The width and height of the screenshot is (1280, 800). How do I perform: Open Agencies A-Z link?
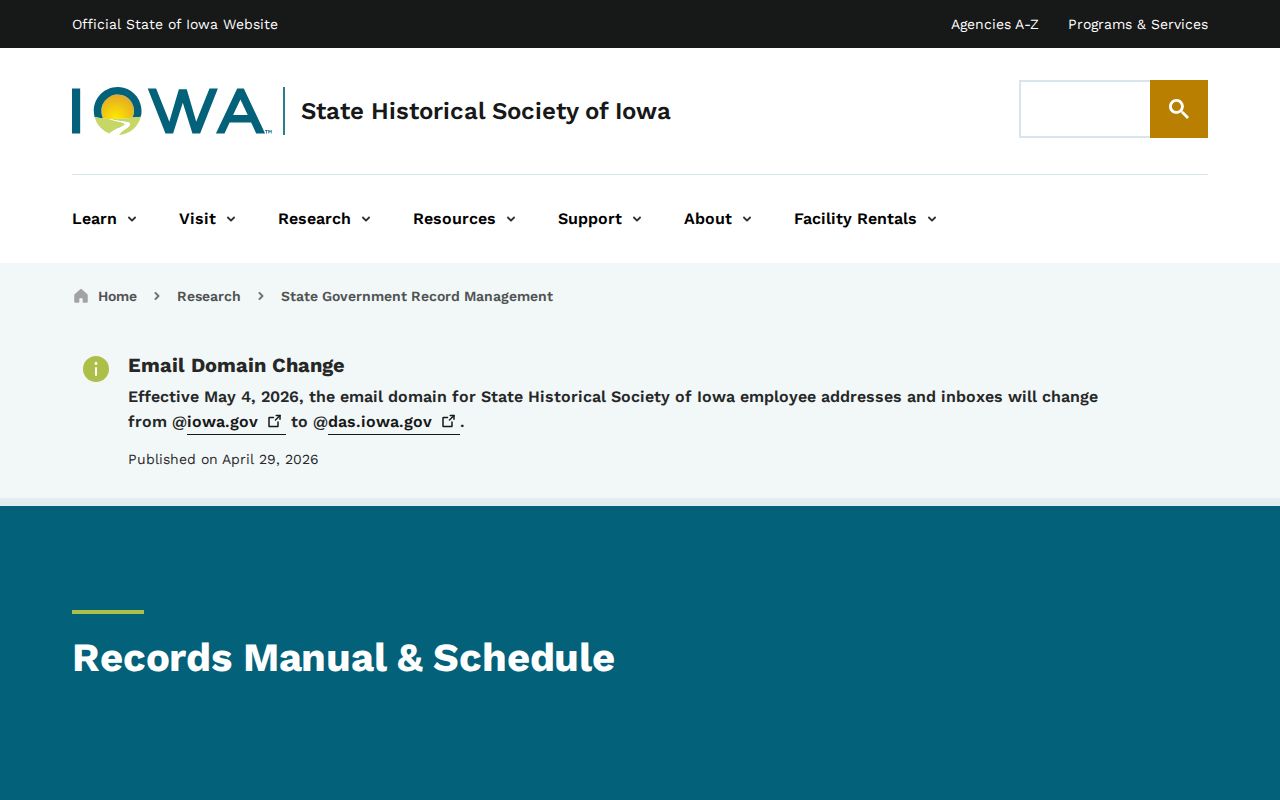pyautogui.click(x=995, y=24)
